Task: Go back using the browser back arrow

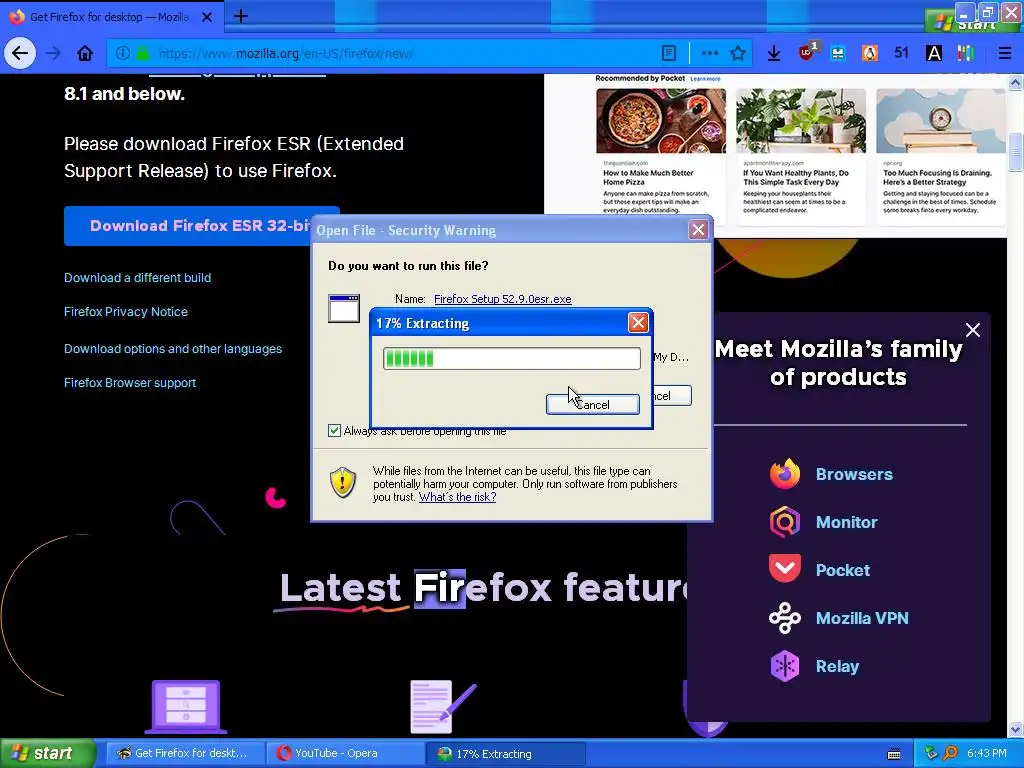Action: (x=20, y=54)
